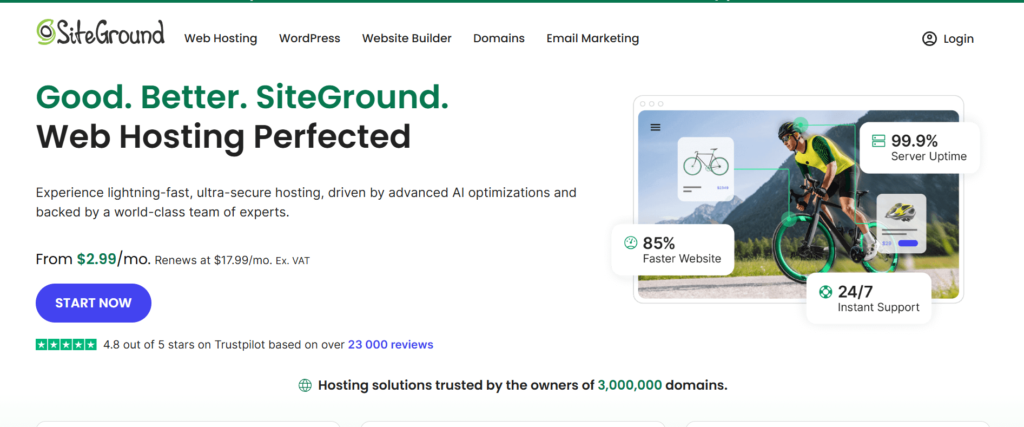Click the 'Experience lightning-fast' description paragraph

point(306,202)
